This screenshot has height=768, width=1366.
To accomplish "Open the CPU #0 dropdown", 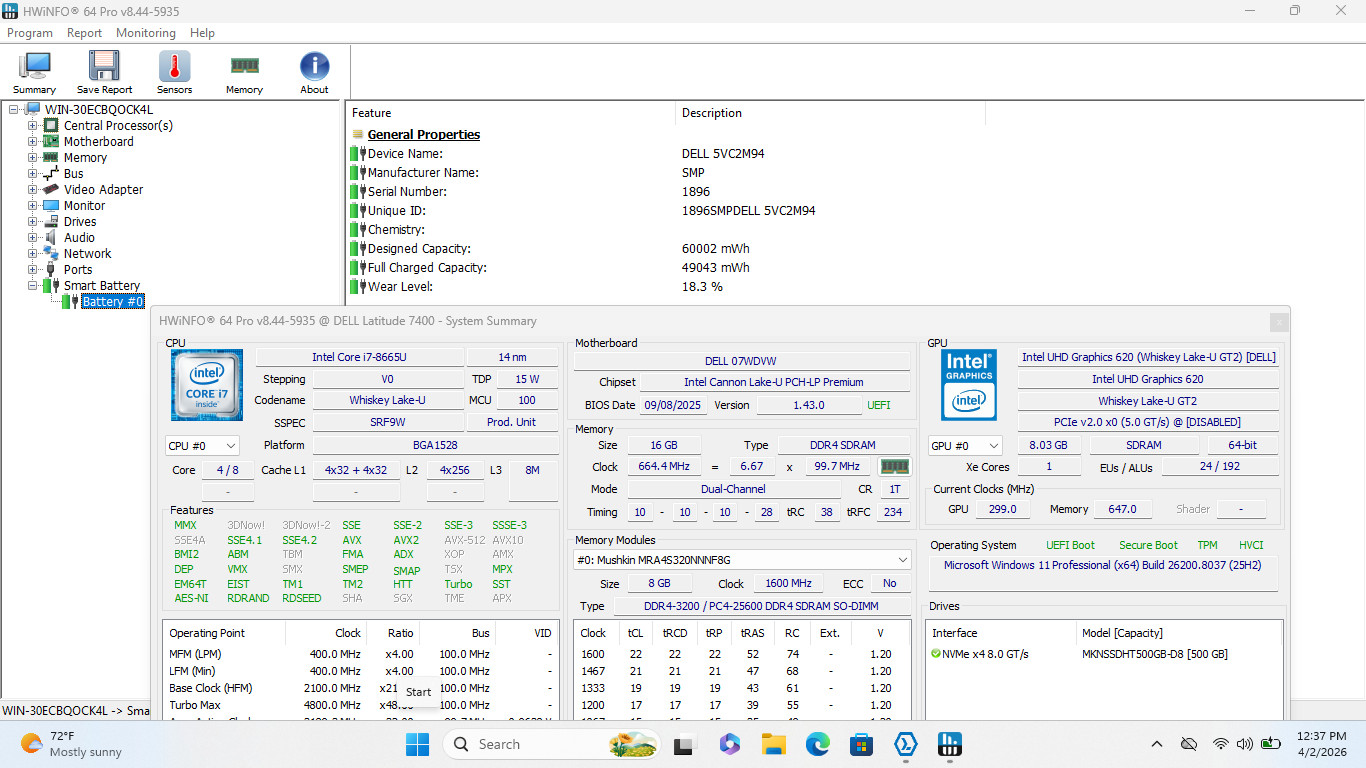I will coord(202,445).
